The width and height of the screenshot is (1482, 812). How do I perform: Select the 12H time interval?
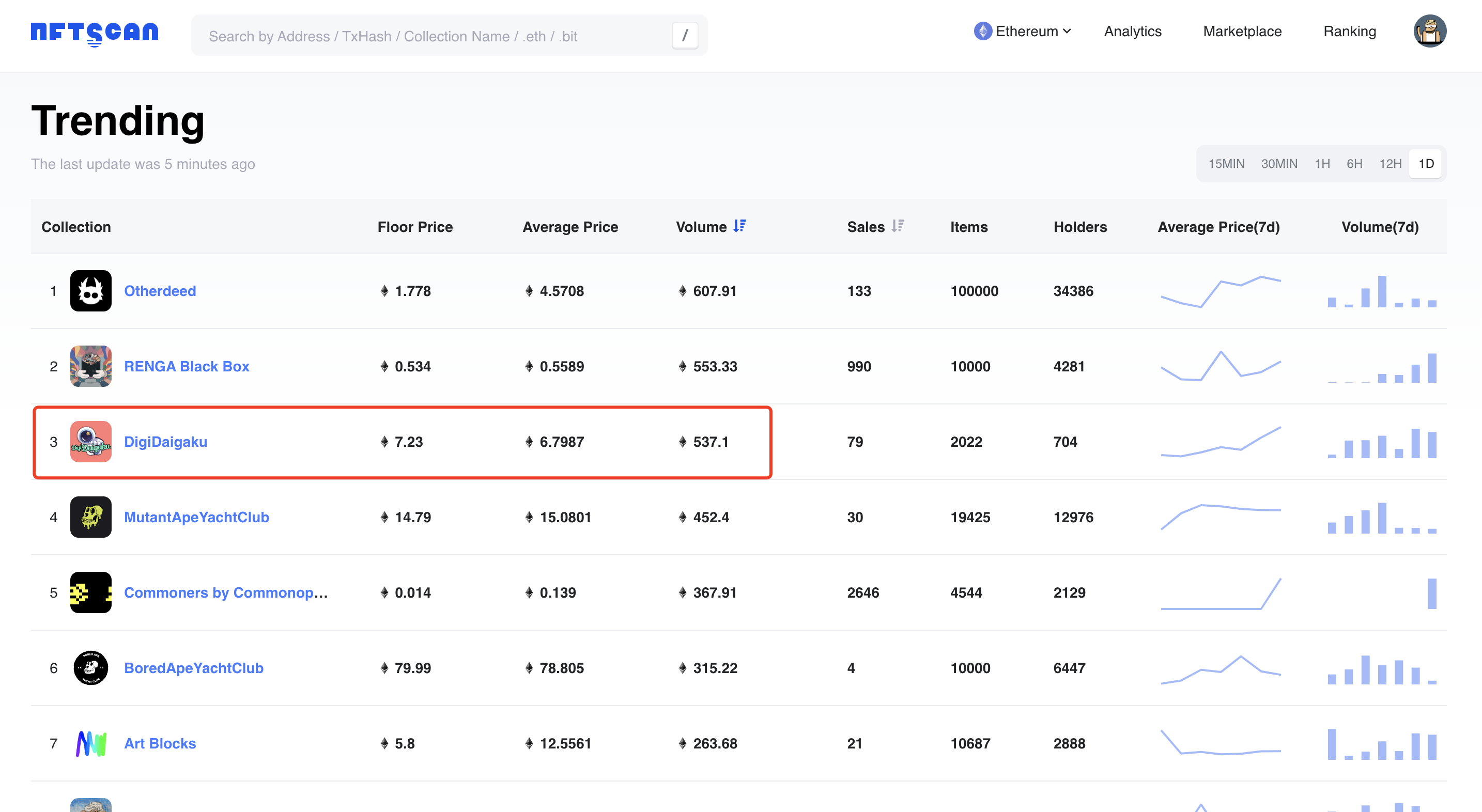click(x=1391, y=163)
